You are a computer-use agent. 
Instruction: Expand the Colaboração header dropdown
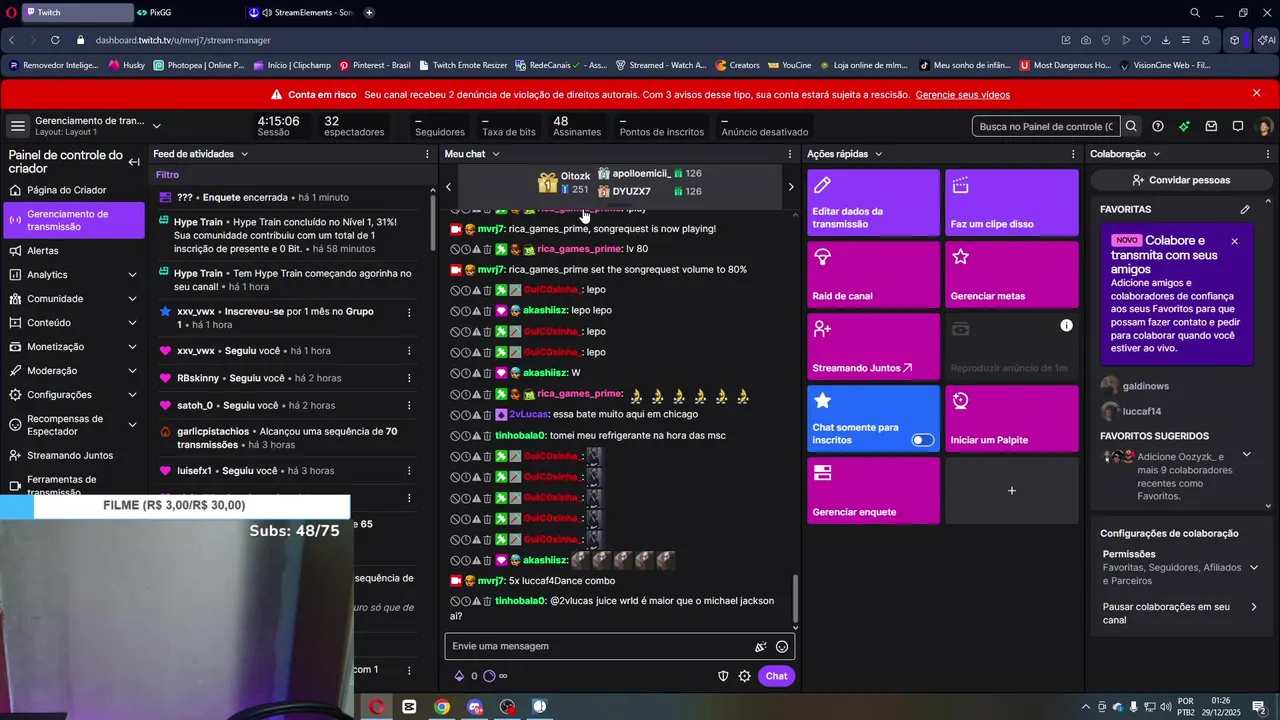1156,154
